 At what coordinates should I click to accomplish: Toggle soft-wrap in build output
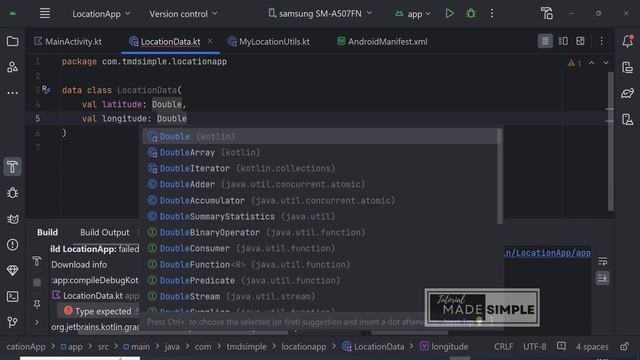tap(602, 261)
